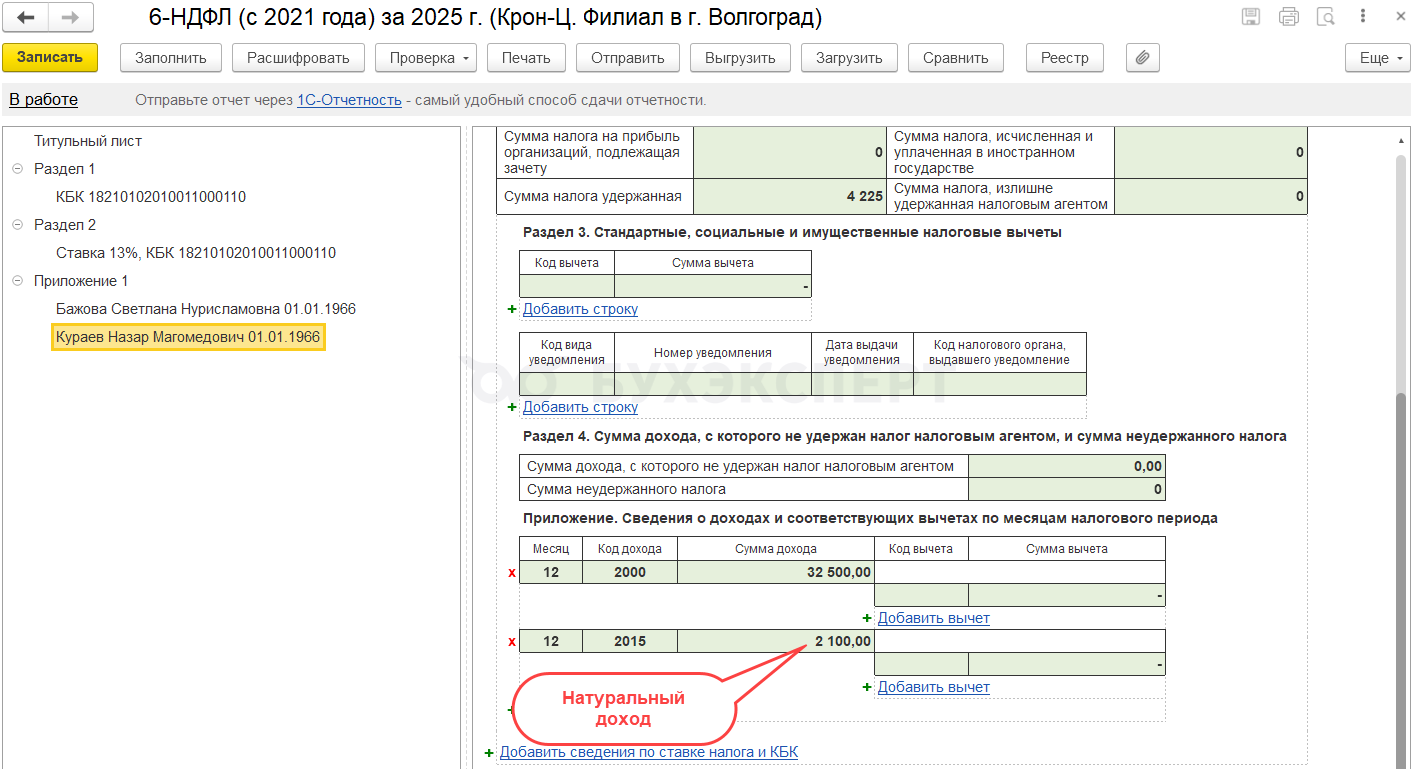Image resolution: width=1414 pixels, height=769 pixels.
Task: Select Бажова Светлана Нурисламовна entry
Action: tap(205, 309)
